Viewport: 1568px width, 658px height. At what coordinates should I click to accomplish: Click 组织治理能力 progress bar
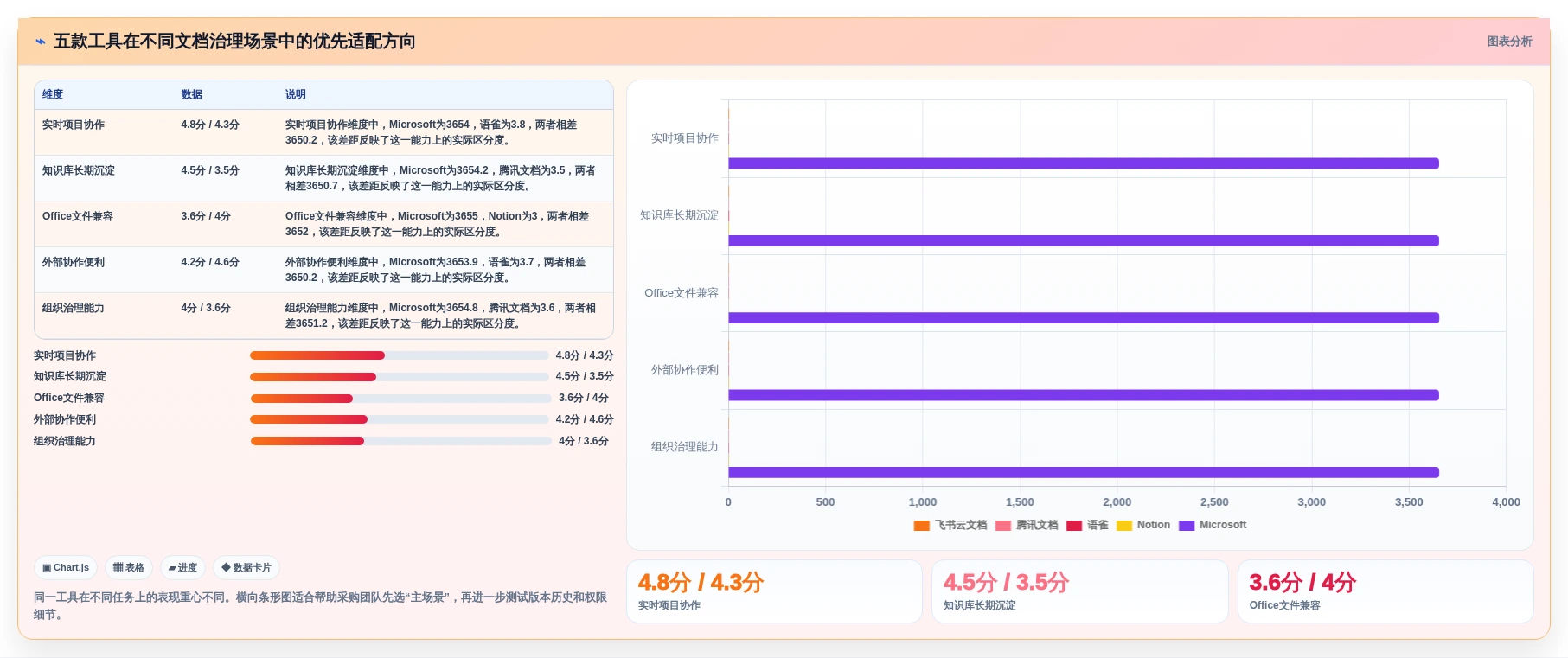[x=401, y=441]
